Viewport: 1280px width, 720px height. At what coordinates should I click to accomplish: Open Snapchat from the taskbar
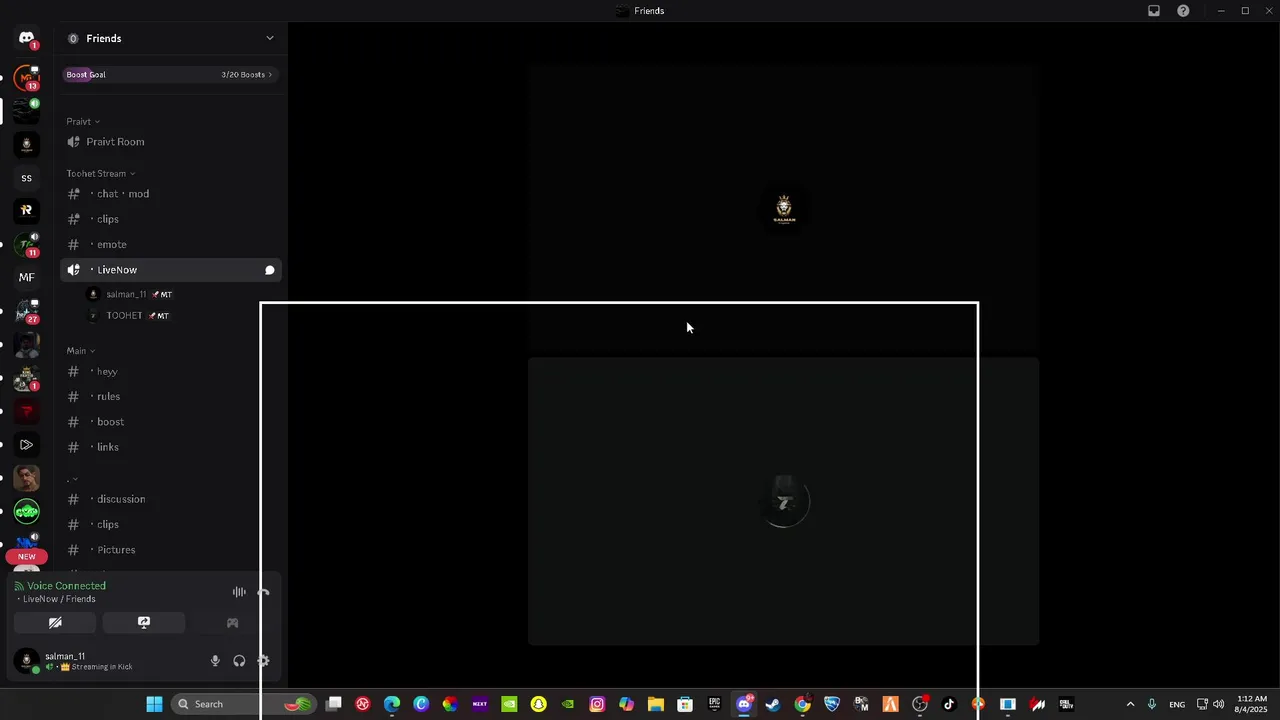[x=539, y=704]
